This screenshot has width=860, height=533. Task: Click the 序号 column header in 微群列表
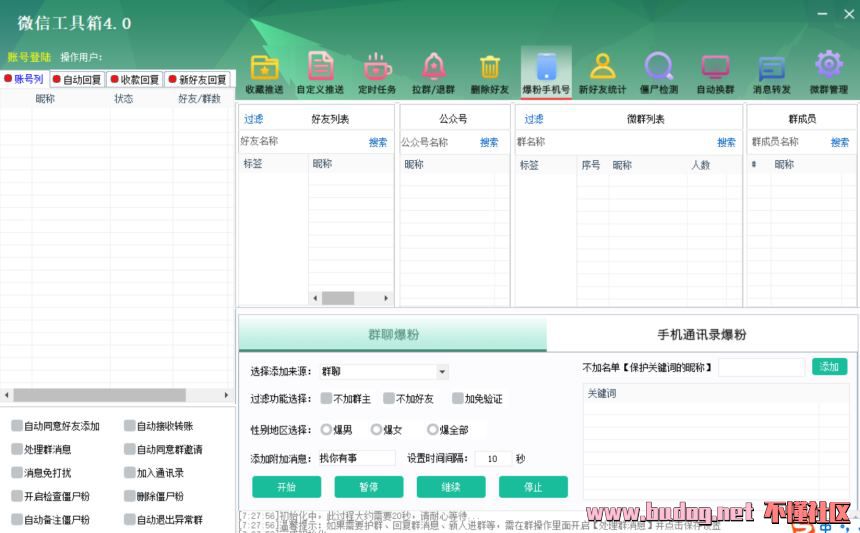click(x=591, y=165)
